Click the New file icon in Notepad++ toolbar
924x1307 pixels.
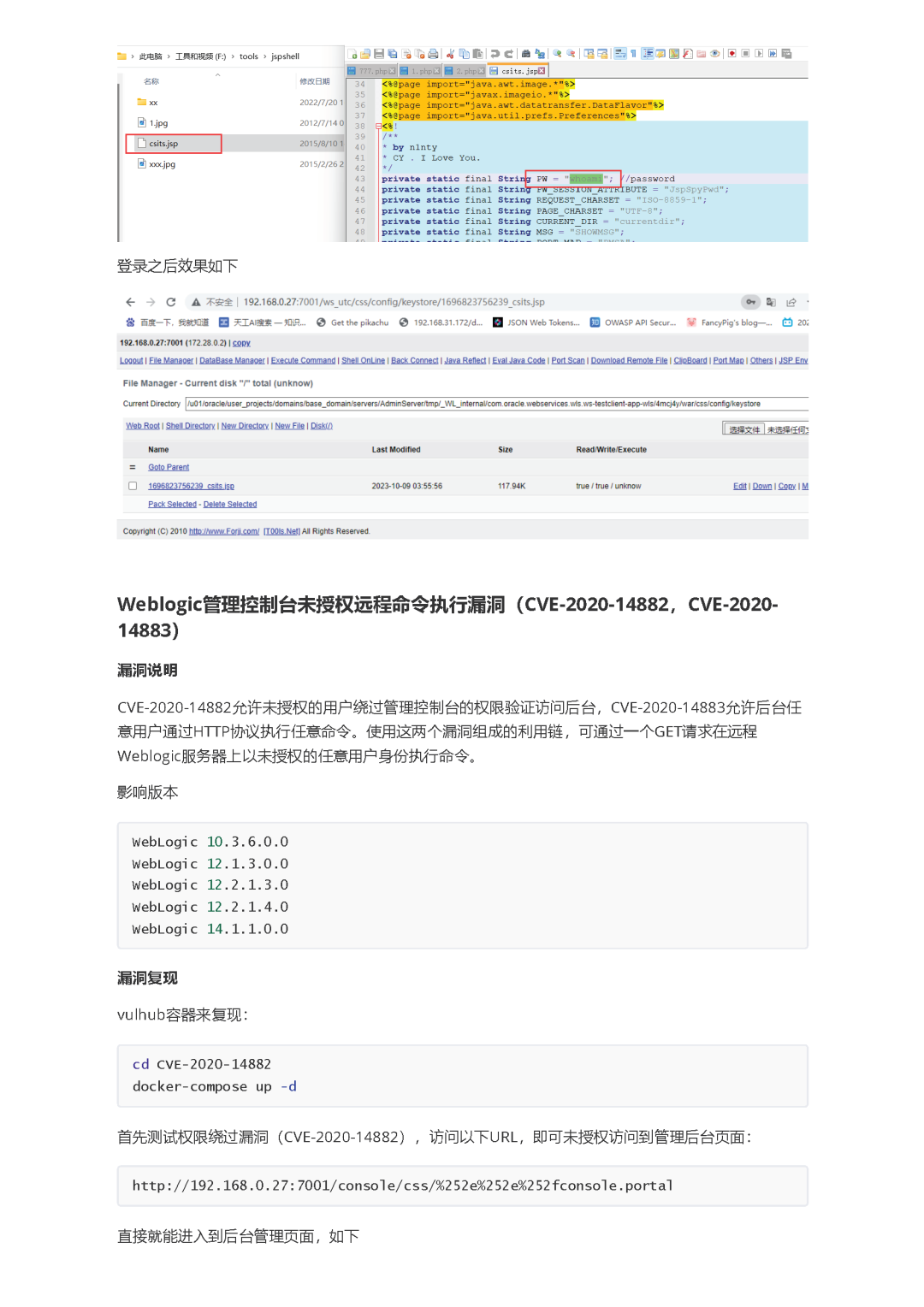pyautogui.click(x=352, y=54)
